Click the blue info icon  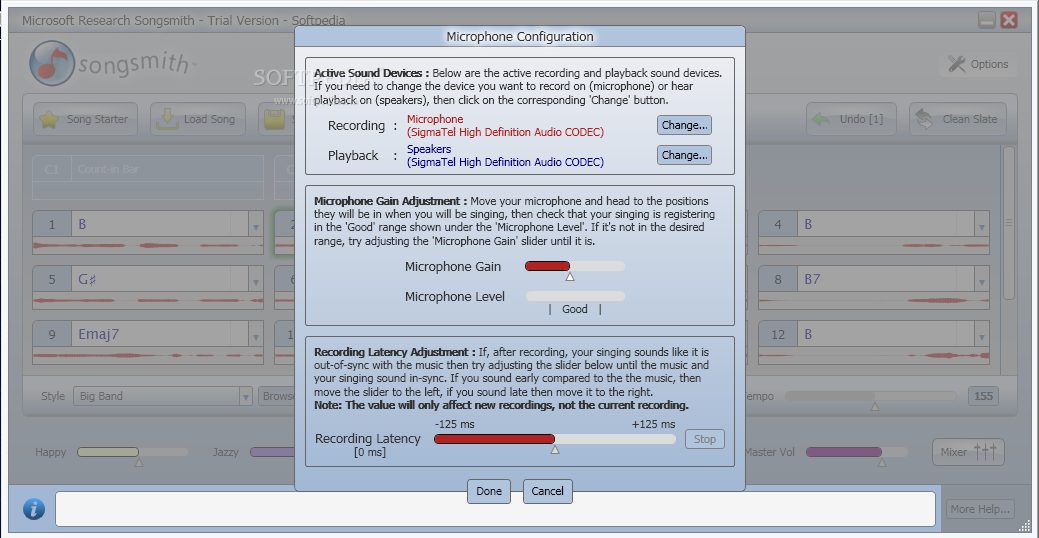[34, 509]
